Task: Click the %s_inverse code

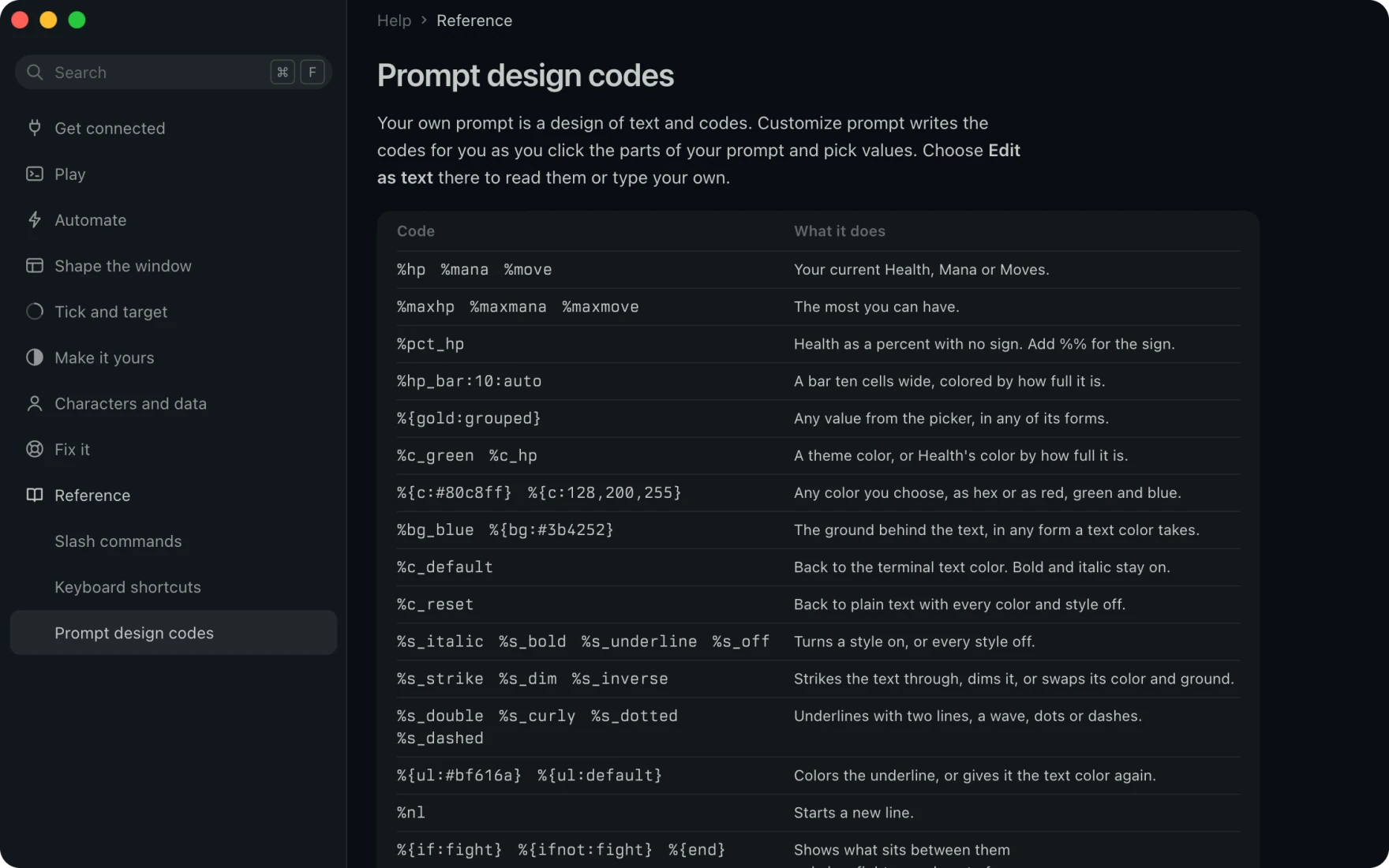Action: click(x=620, y=678)
